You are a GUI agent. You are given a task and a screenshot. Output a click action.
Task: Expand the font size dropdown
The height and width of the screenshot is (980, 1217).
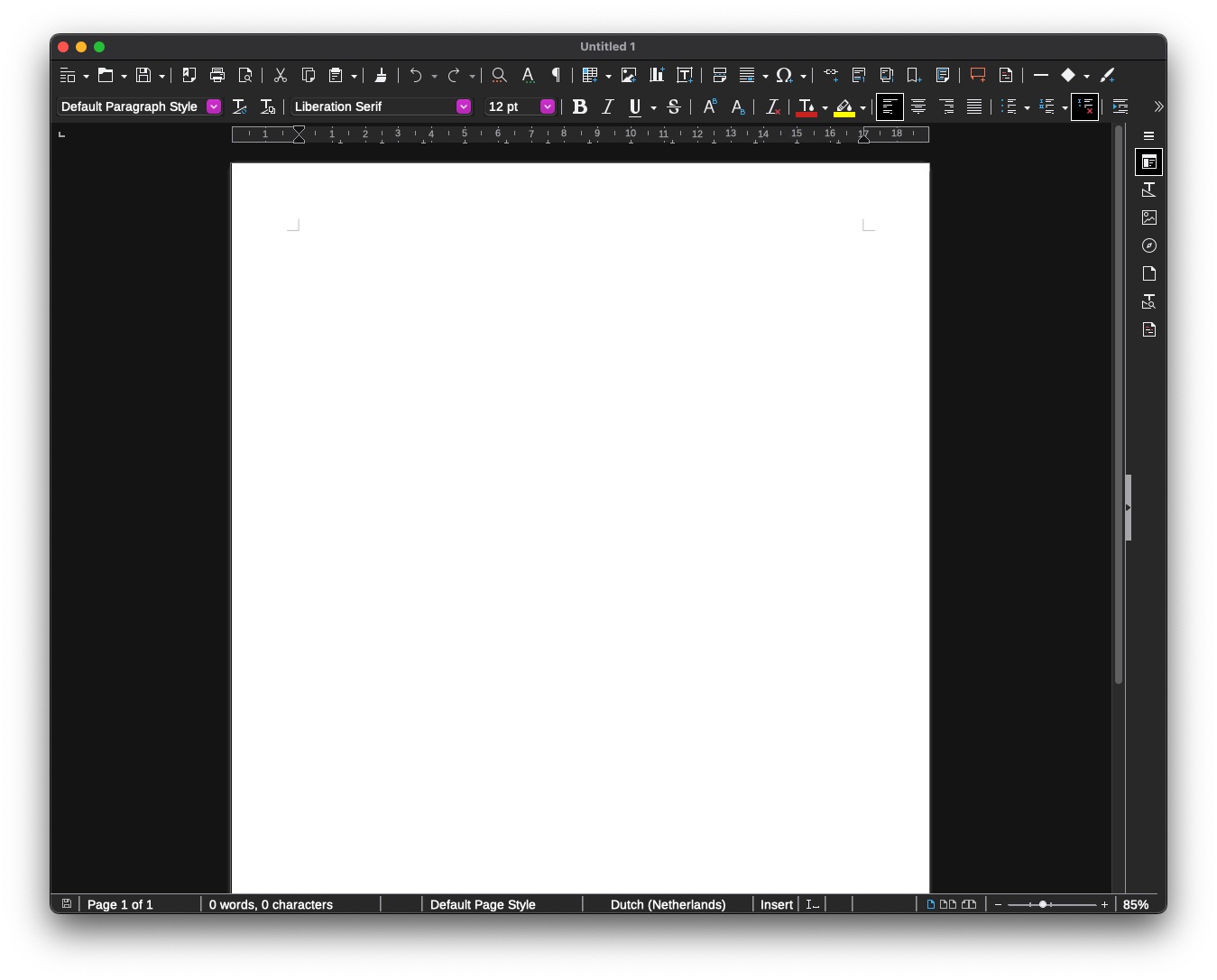click(x=547, y=106)
